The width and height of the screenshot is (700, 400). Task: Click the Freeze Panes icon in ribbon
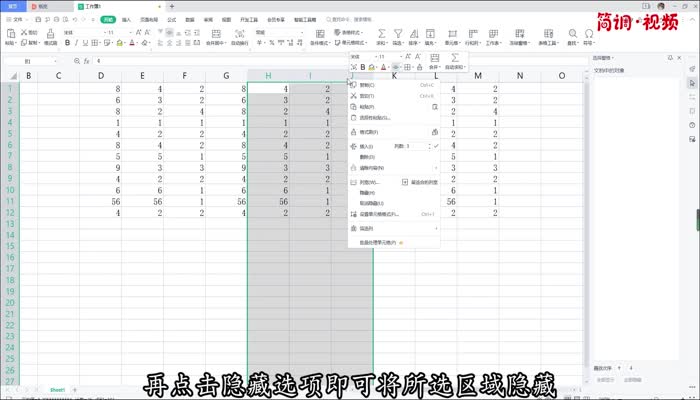(x=522, y=34)
